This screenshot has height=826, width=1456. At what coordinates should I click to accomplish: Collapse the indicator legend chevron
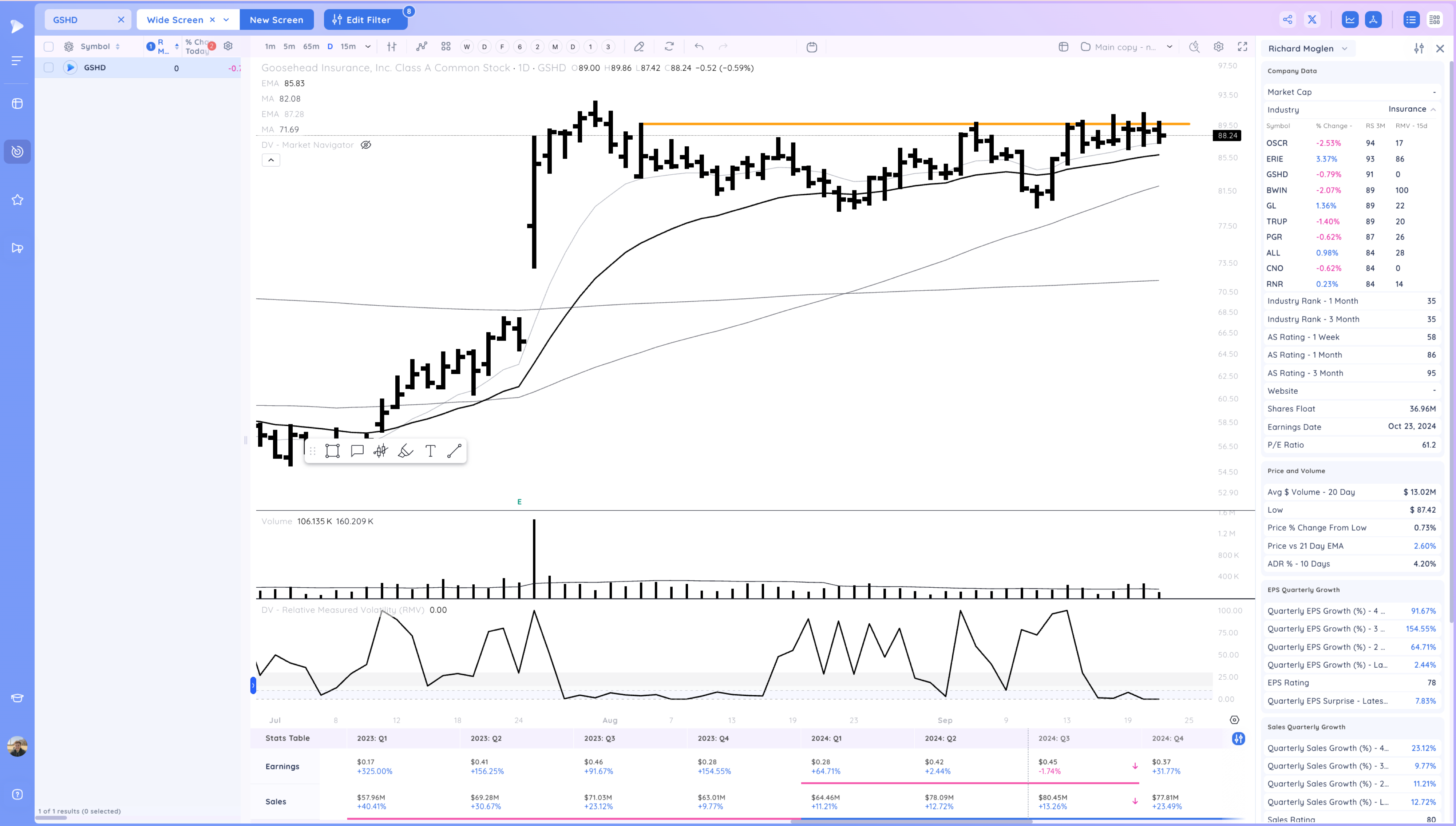(271, 160)
